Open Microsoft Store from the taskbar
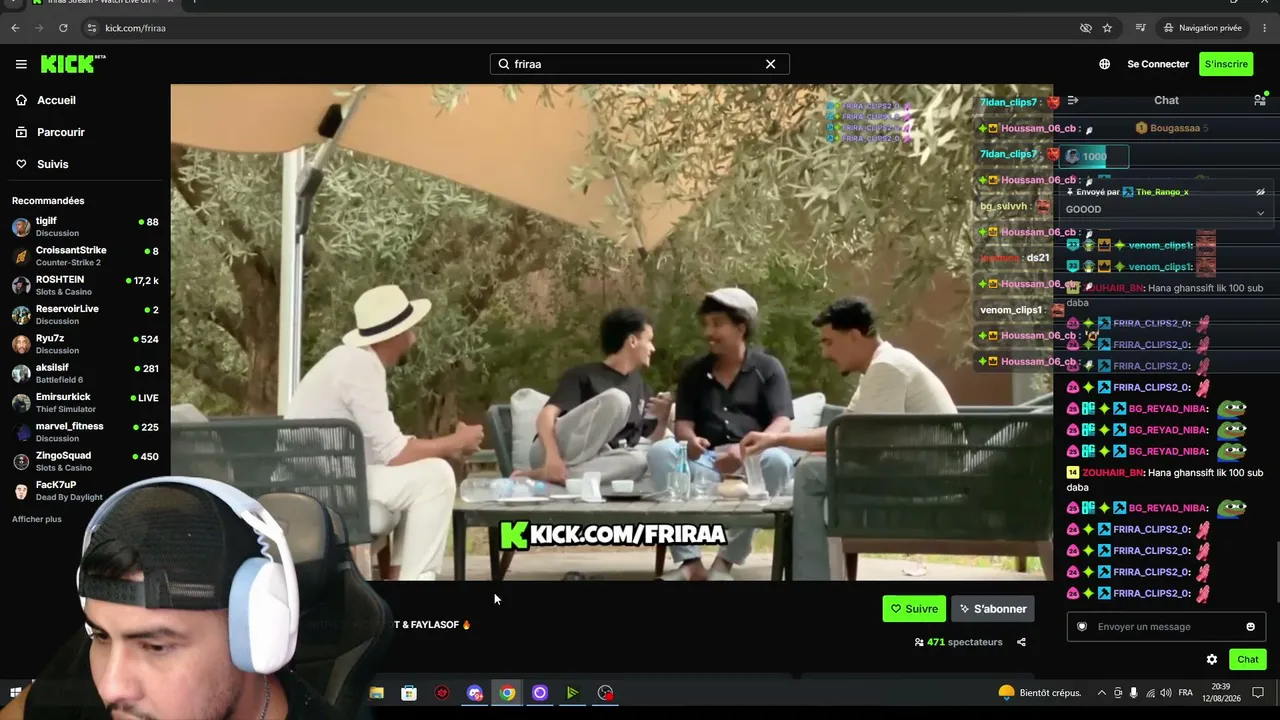Viewport: 1280px width, 720px height. click(x=409, y=693)
